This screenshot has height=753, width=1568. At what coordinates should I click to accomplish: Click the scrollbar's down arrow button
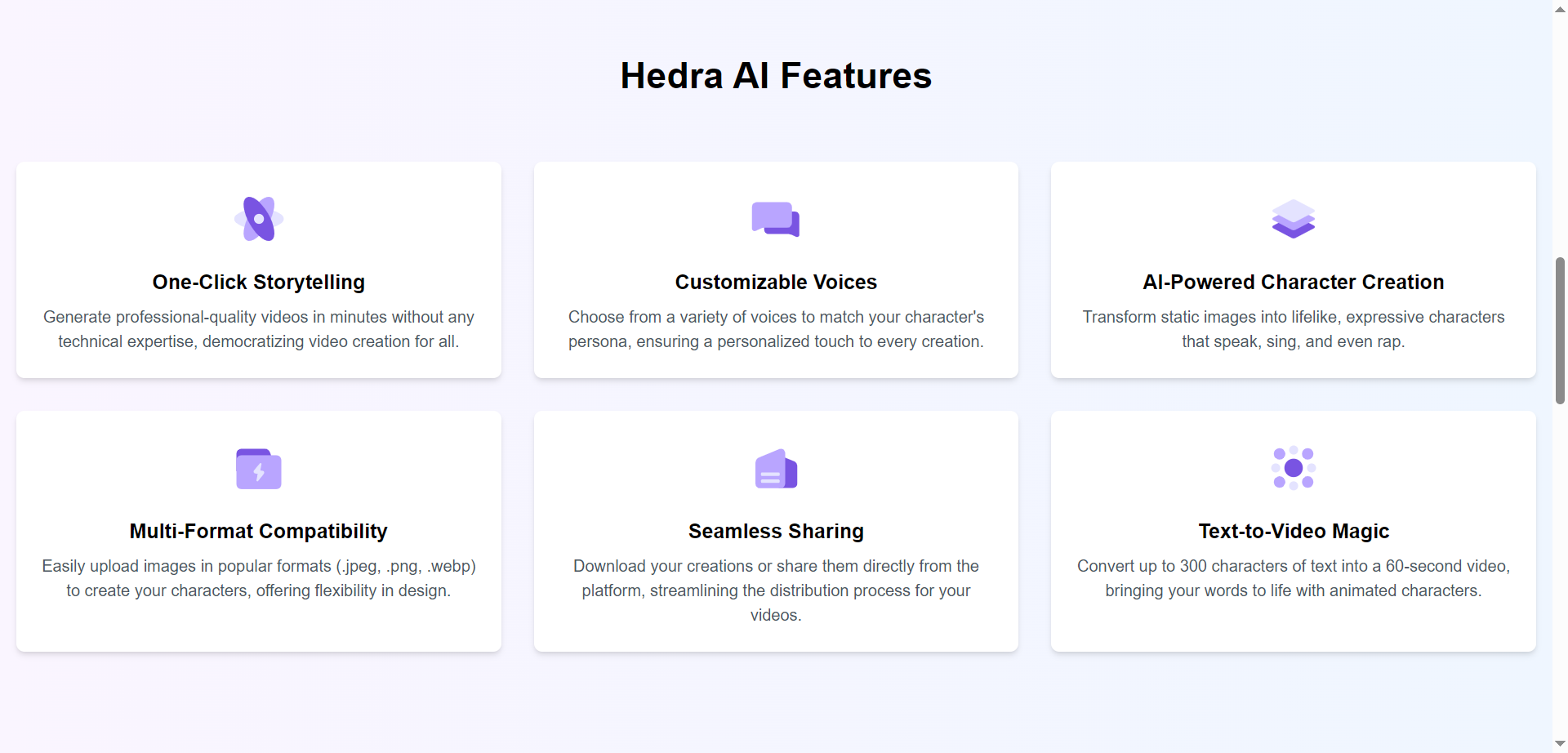[x=1560, y=744]
